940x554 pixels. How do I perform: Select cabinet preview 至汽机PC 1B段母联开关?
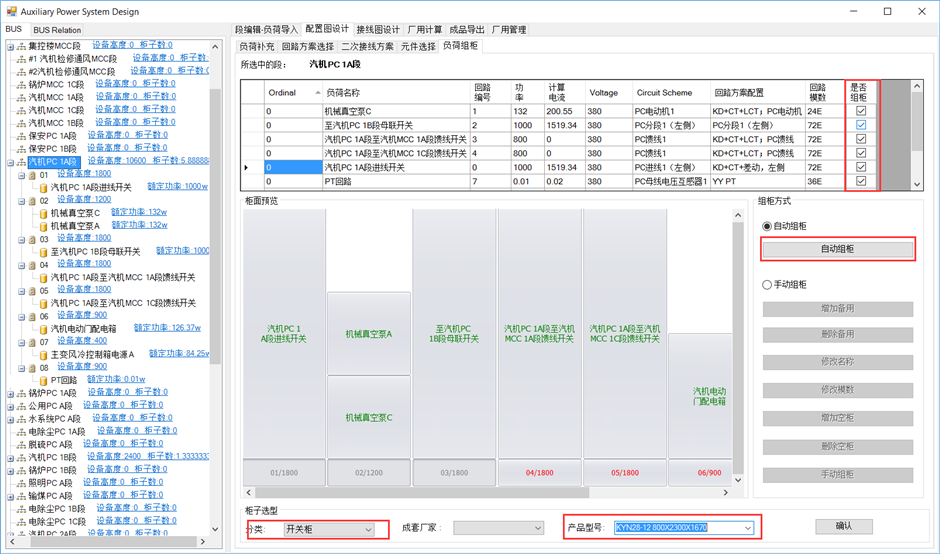[x=454, y=333]
